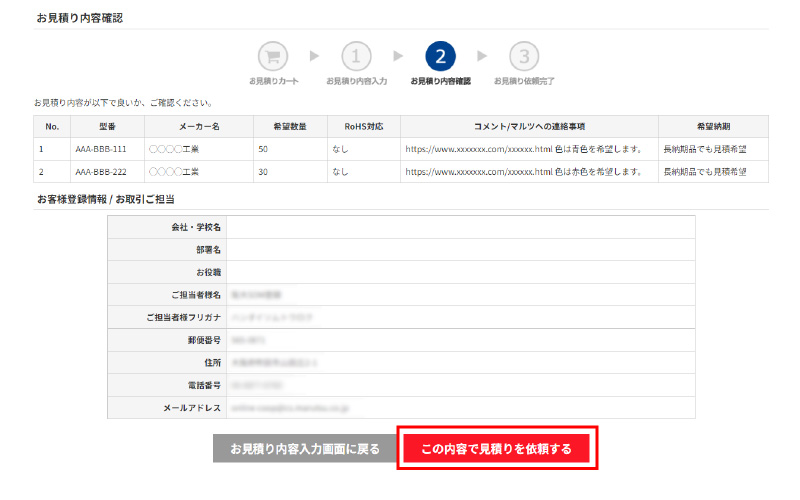Click the 電話番号 label
The width and height of the screenshot is (800, 500).
pyautogui.click(x=205, y=385)
